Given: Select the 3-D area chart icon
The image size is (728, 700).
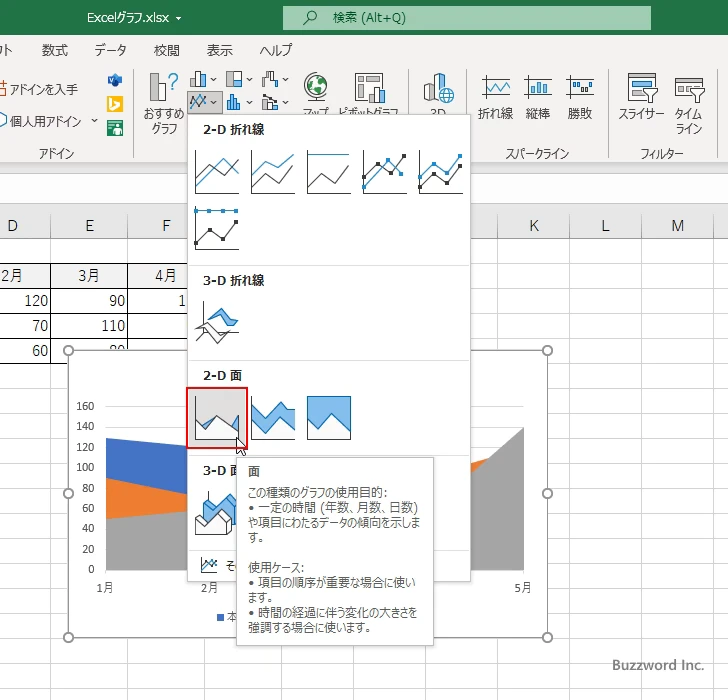Looking at the screenshot, I should tap(214, 513).
